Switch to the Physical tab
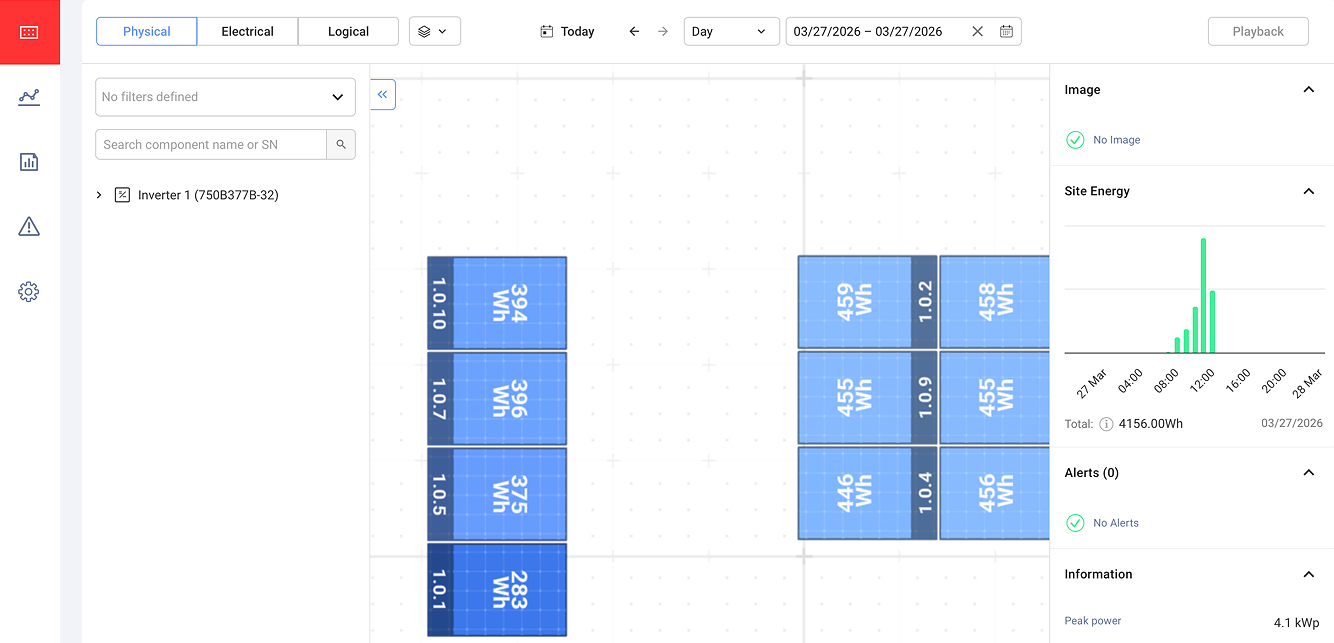 pos(146,32)
